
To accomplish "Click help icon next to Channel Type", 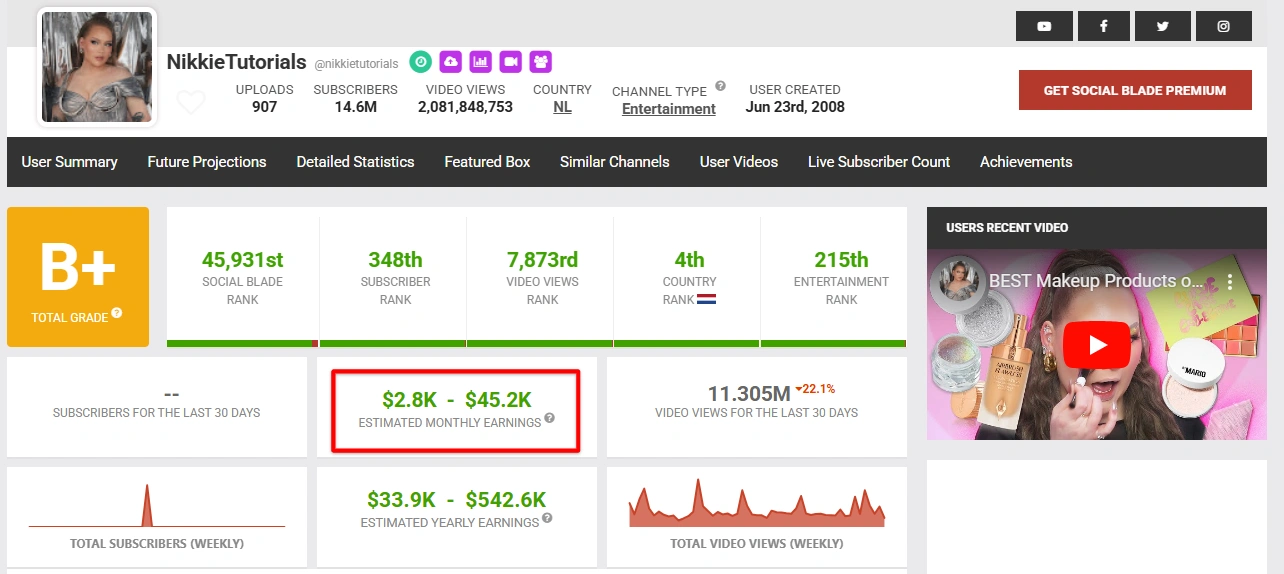I will pyautogui.click(x=720, y=86).
